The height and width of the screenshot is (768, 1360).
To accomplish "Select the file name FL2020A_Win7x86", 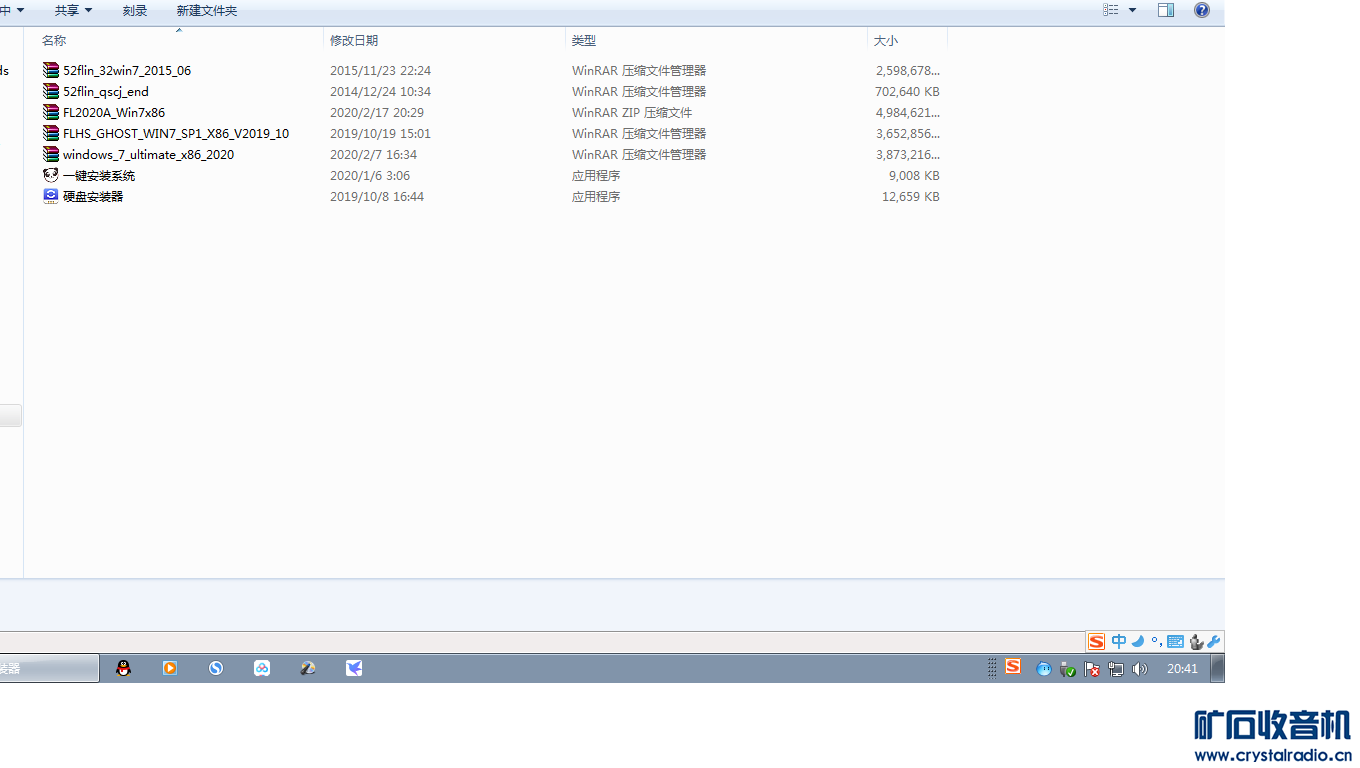I will (114, 112).
